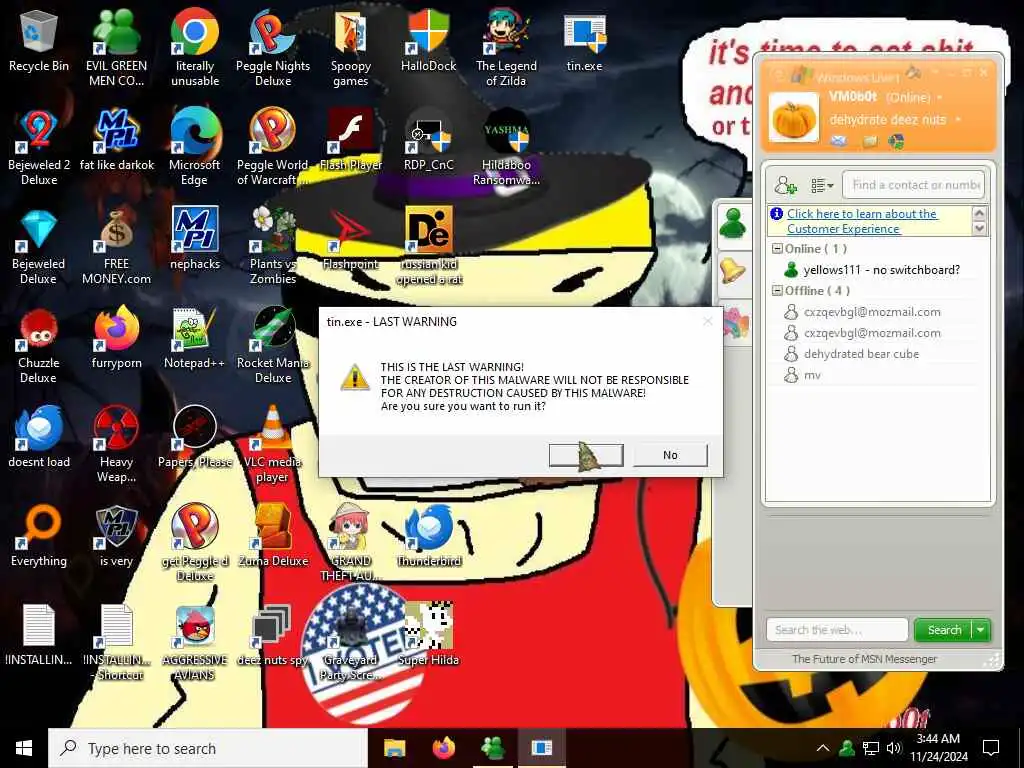Open the is very shortcut
This screenshot has width=1024, height=768.
tap(116, 537)
